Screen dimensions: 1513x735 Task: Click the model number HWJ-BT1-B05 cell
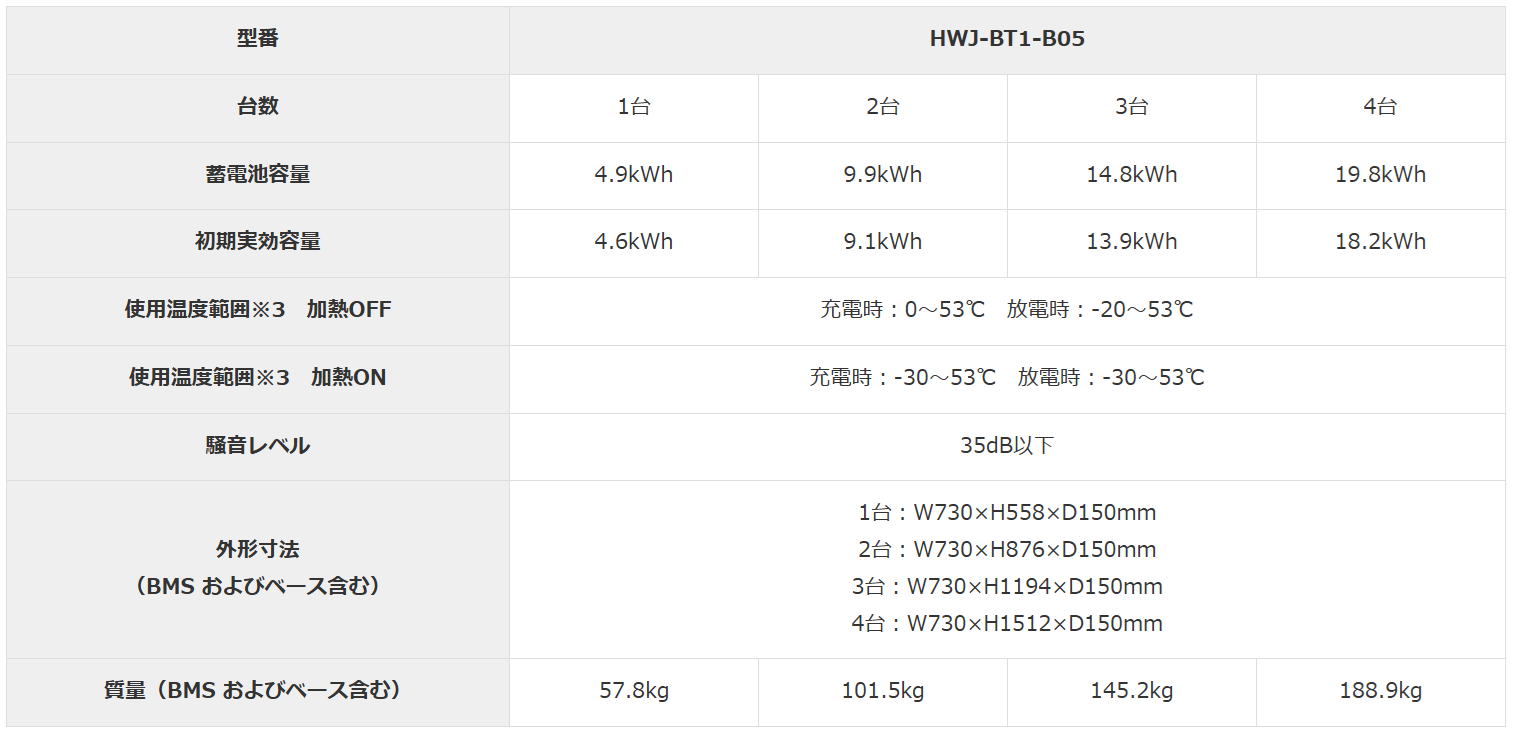pyautogui.click(x=1006, y=39)
